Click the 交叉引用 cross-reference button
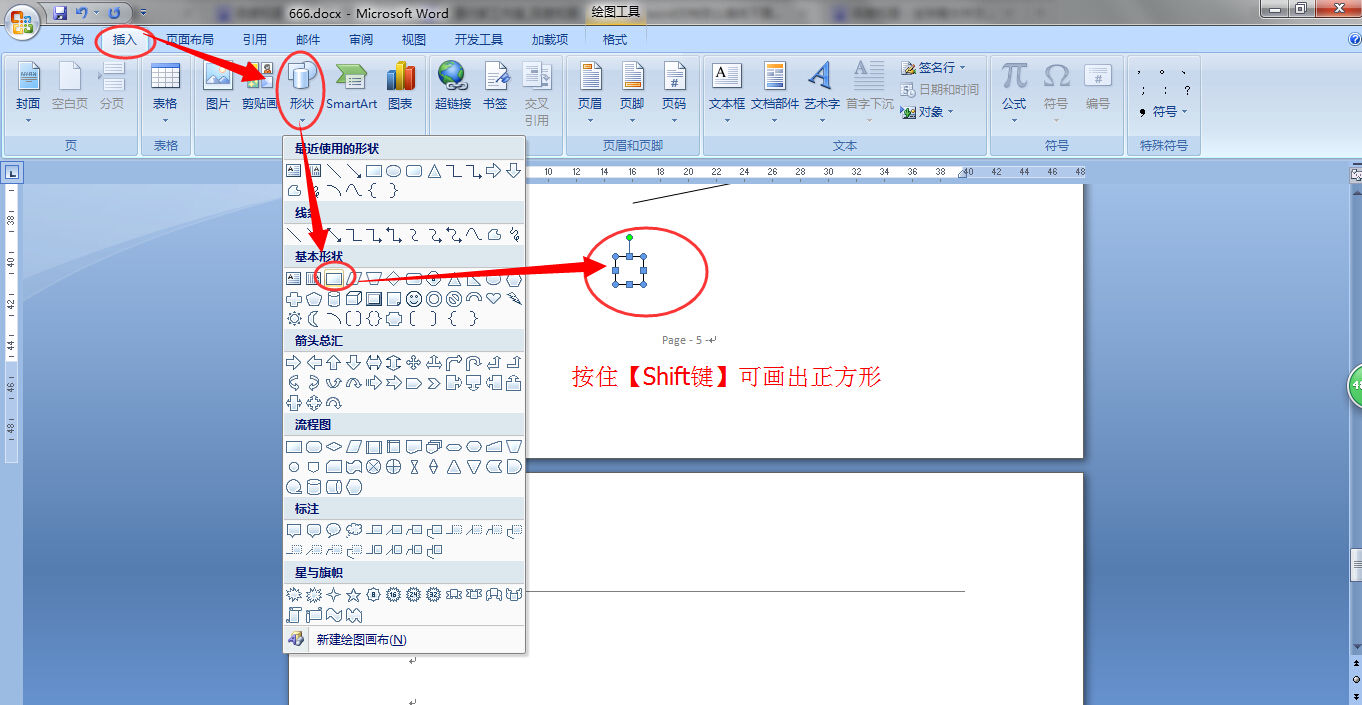The height and width of the screenshot is (705, 1362). (x=537, y=93)
